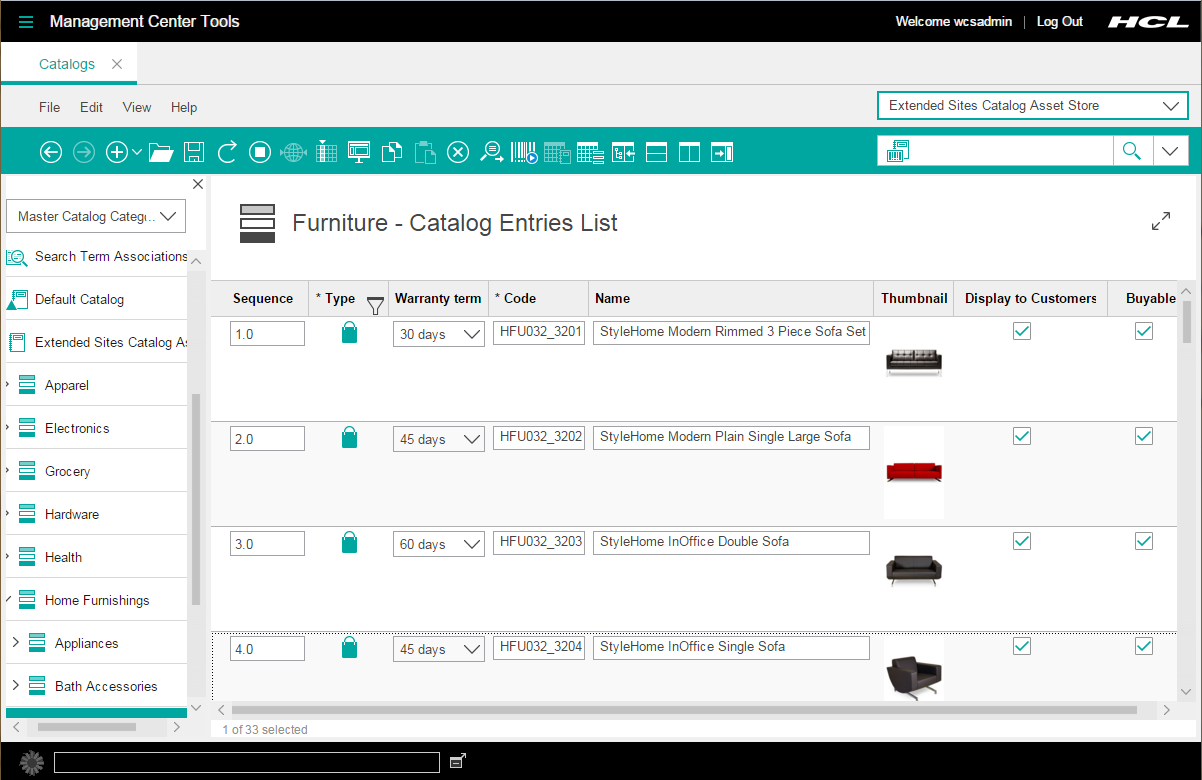The width and height of the screenshot is (1202, 780).
Task: Click the StyleHome red sofa thumbnail
Action: click(913, 471)
